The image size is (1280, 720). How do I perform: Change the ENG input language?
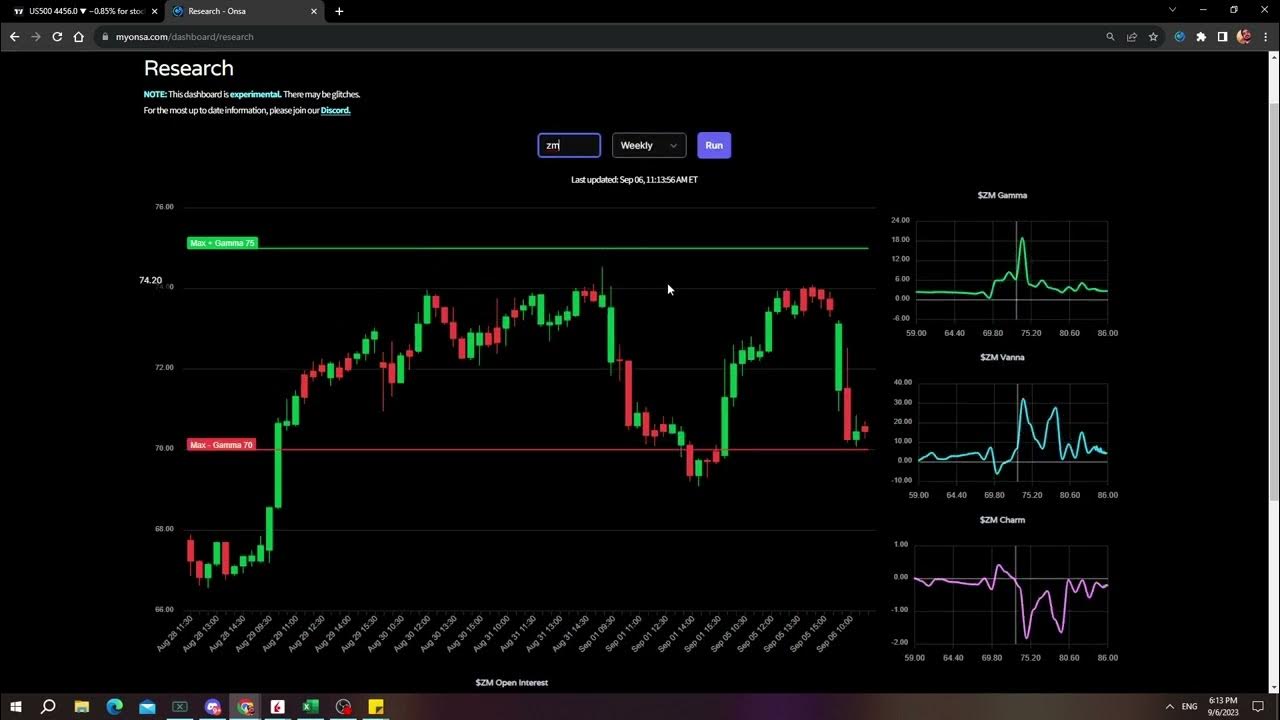(1190, 706)
